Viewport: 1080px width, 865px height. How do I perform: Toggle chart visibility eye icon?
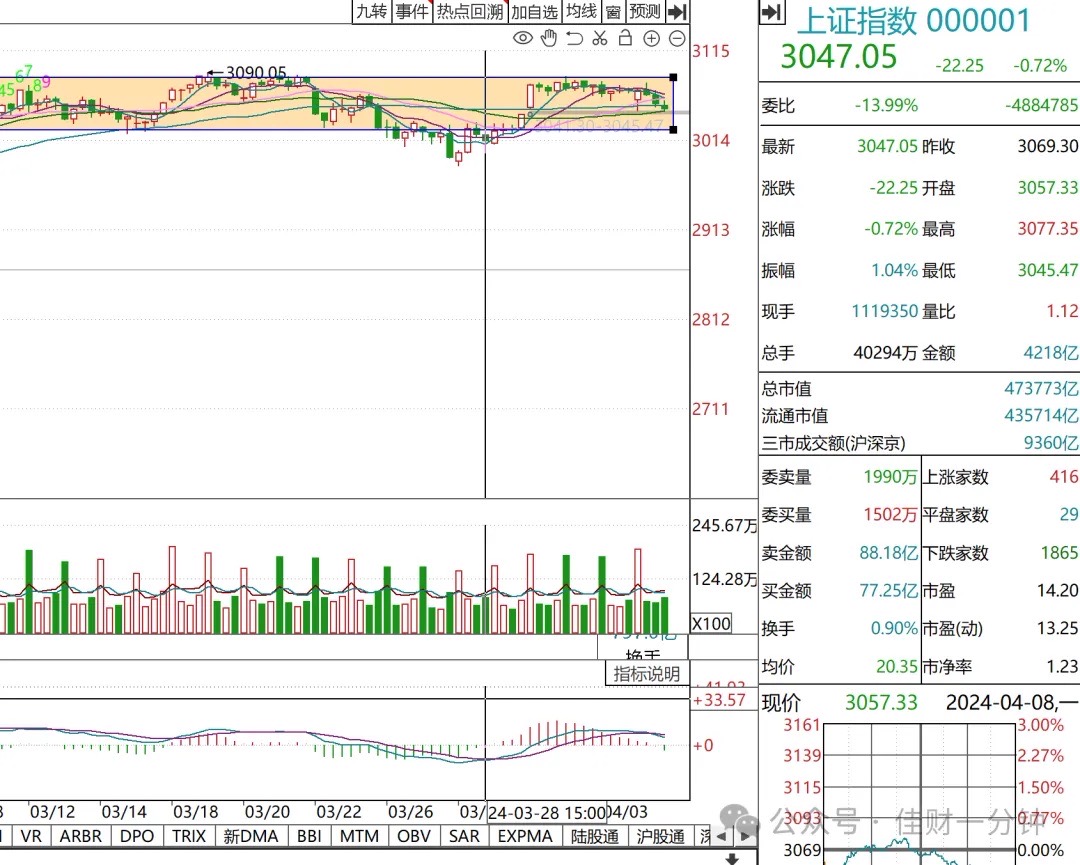point(523,39)
